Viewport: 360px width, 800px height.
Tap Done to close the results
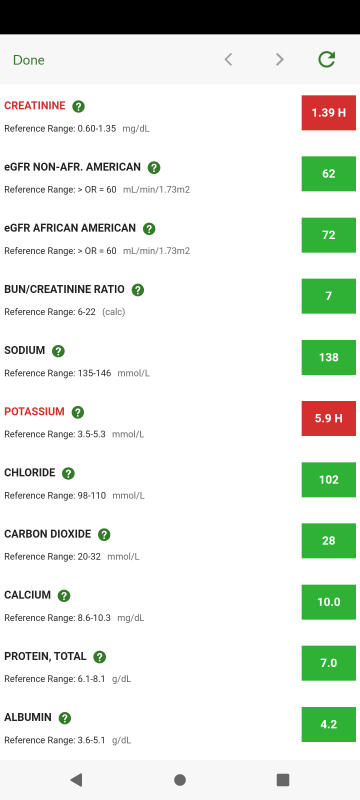point(29,60)
